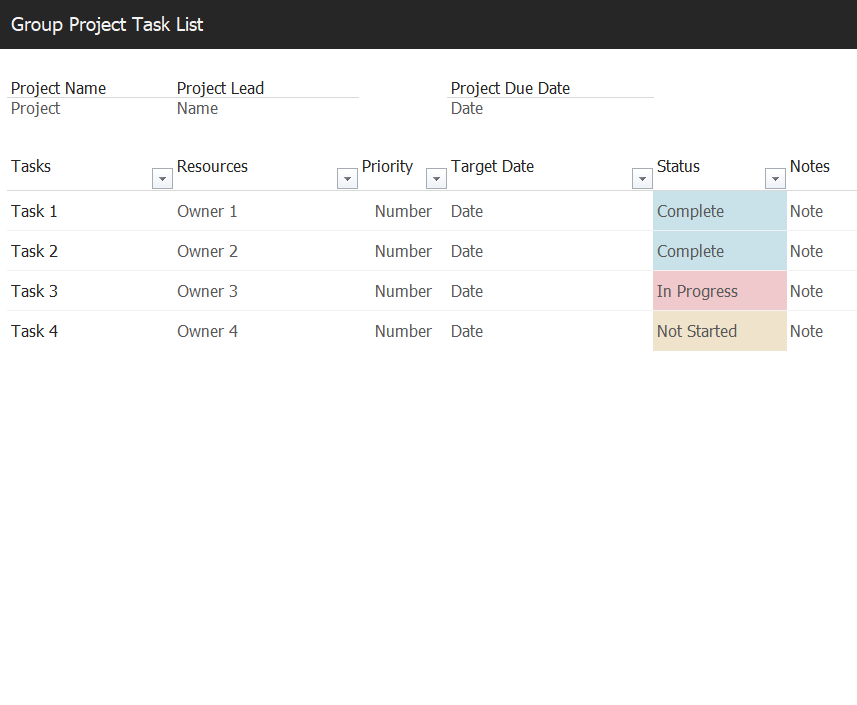Screen dimensions: 857x705
Task: Select the Complete status for Task 2
Action: tap(720, 251)
